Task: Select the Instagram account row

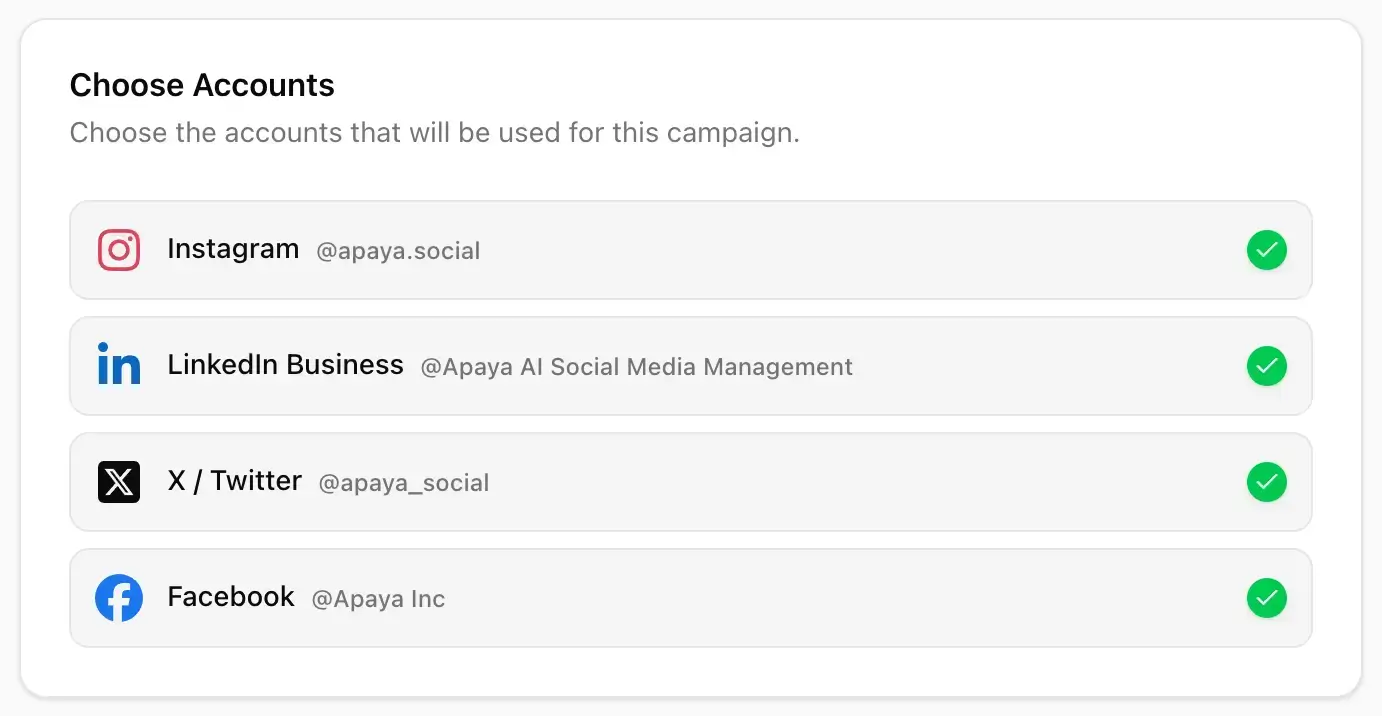Action: click(x=690, y=250)
